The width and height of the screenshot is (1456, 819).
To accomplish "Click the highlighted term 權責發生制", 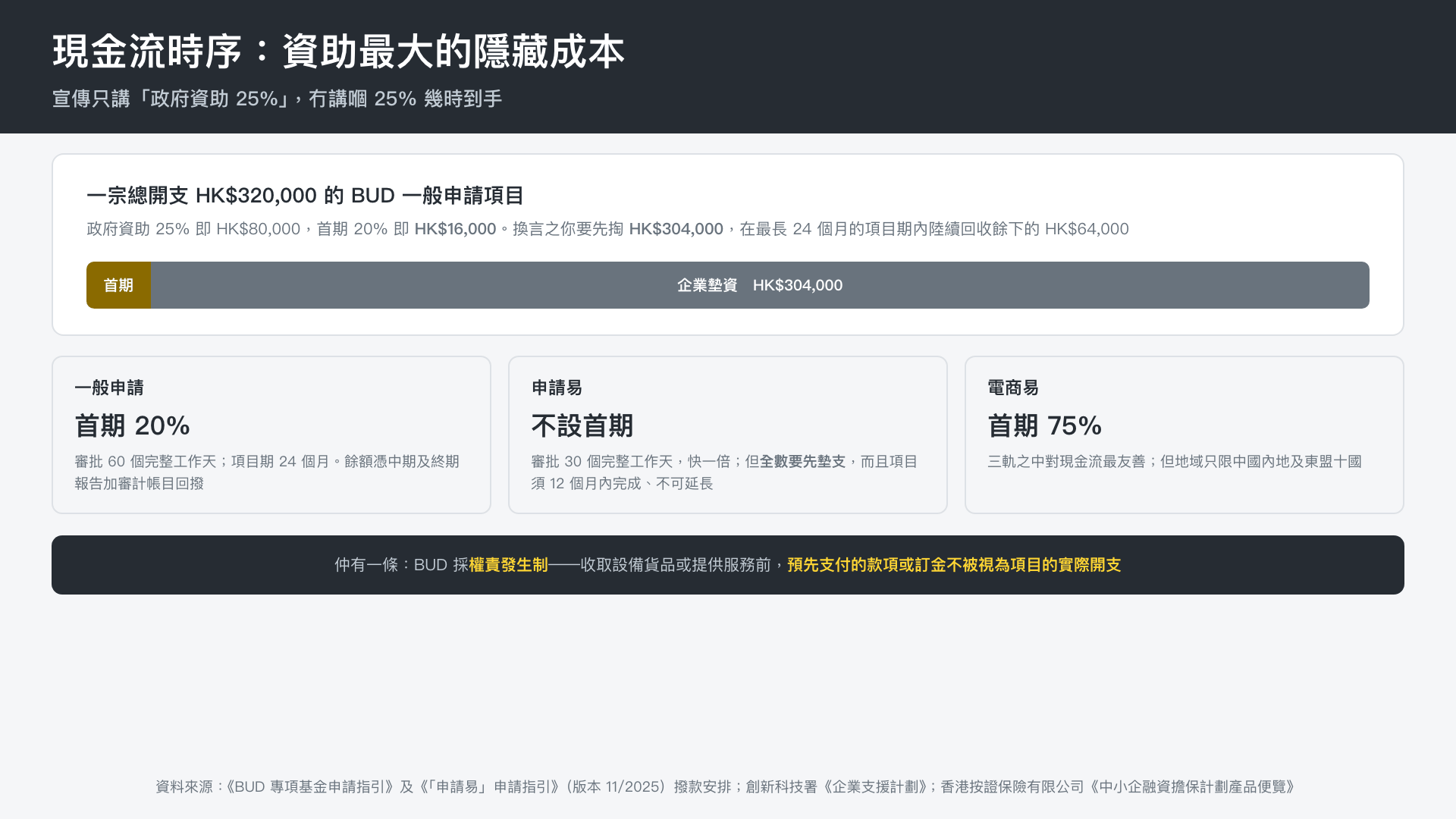I will click(508, 565).
